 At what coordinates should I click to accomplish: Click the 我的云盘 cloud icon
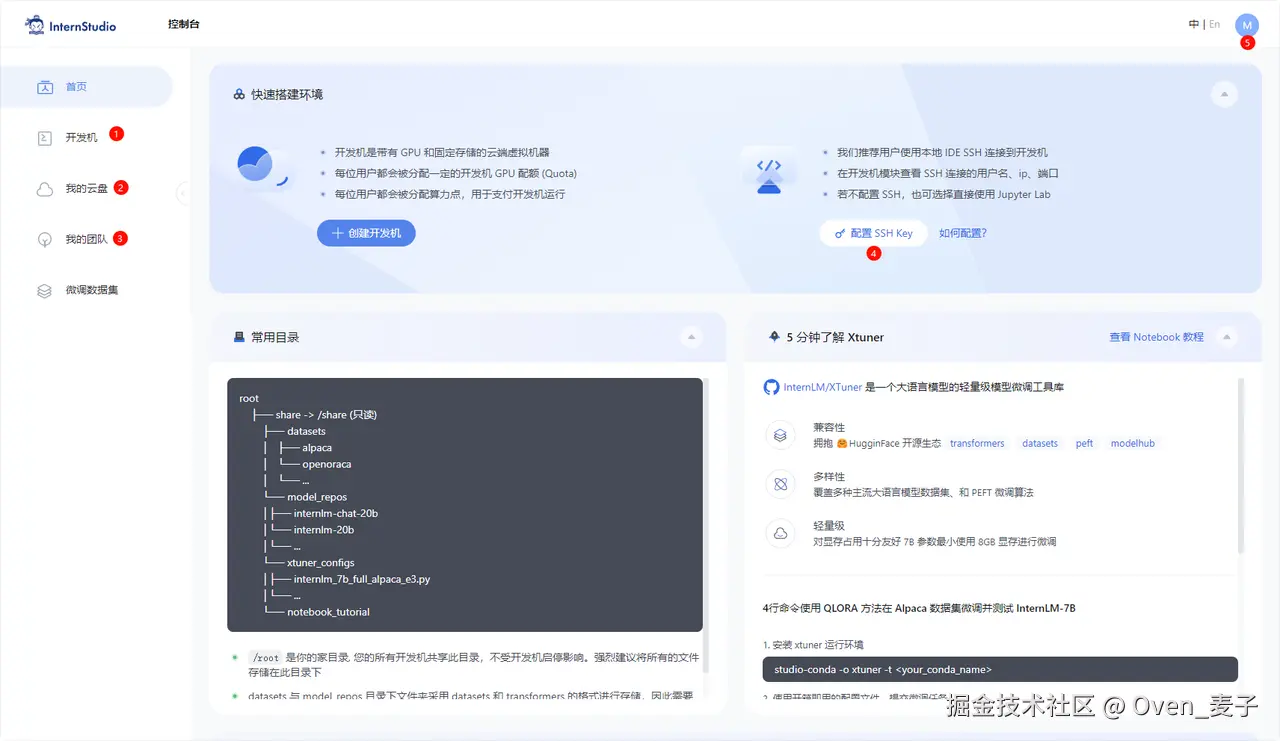[x=45, y=189]
